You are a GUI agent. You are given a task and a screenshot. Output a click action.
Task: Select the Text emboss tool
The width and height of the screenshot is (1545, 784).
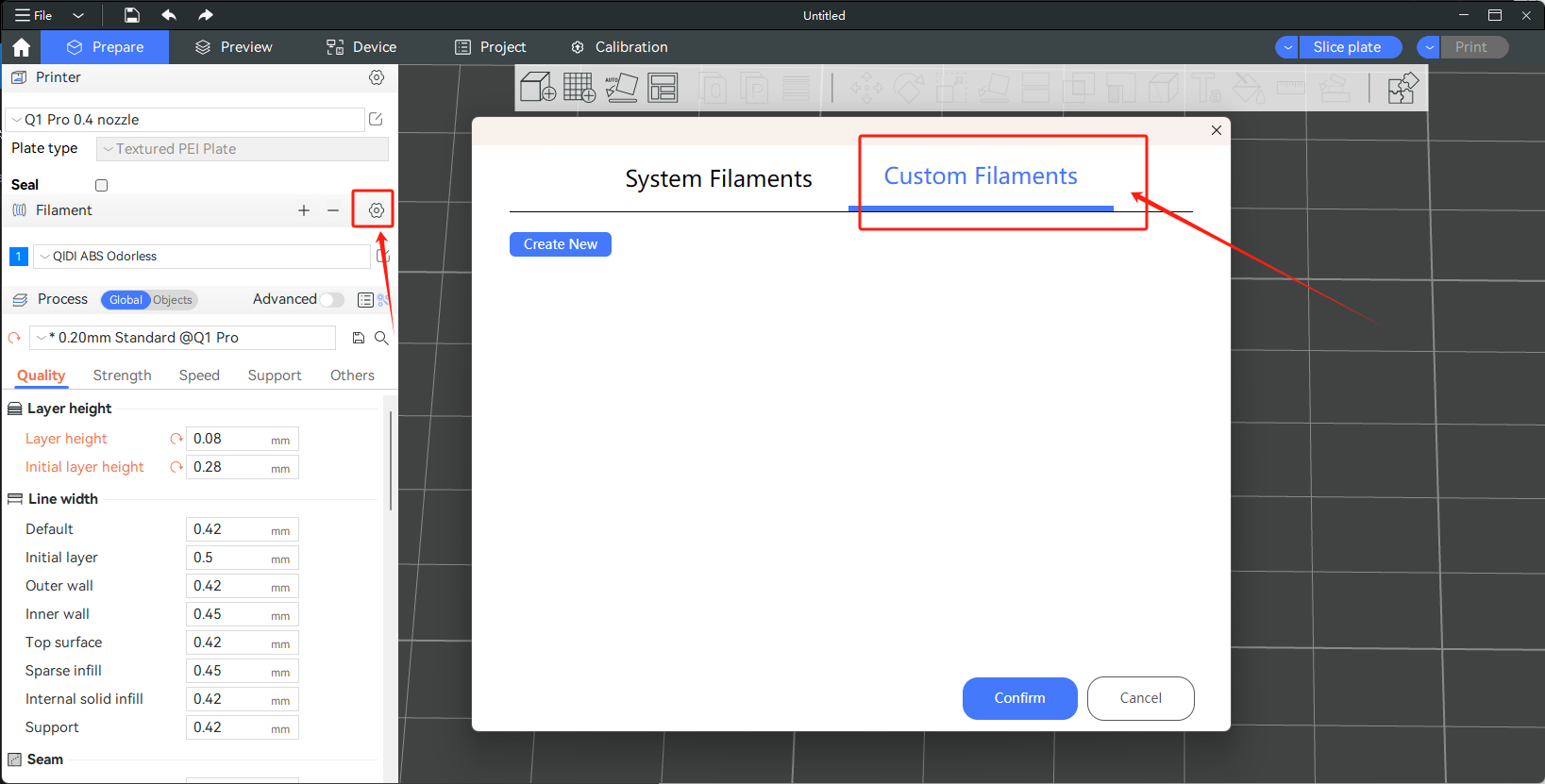point(1205,88)
